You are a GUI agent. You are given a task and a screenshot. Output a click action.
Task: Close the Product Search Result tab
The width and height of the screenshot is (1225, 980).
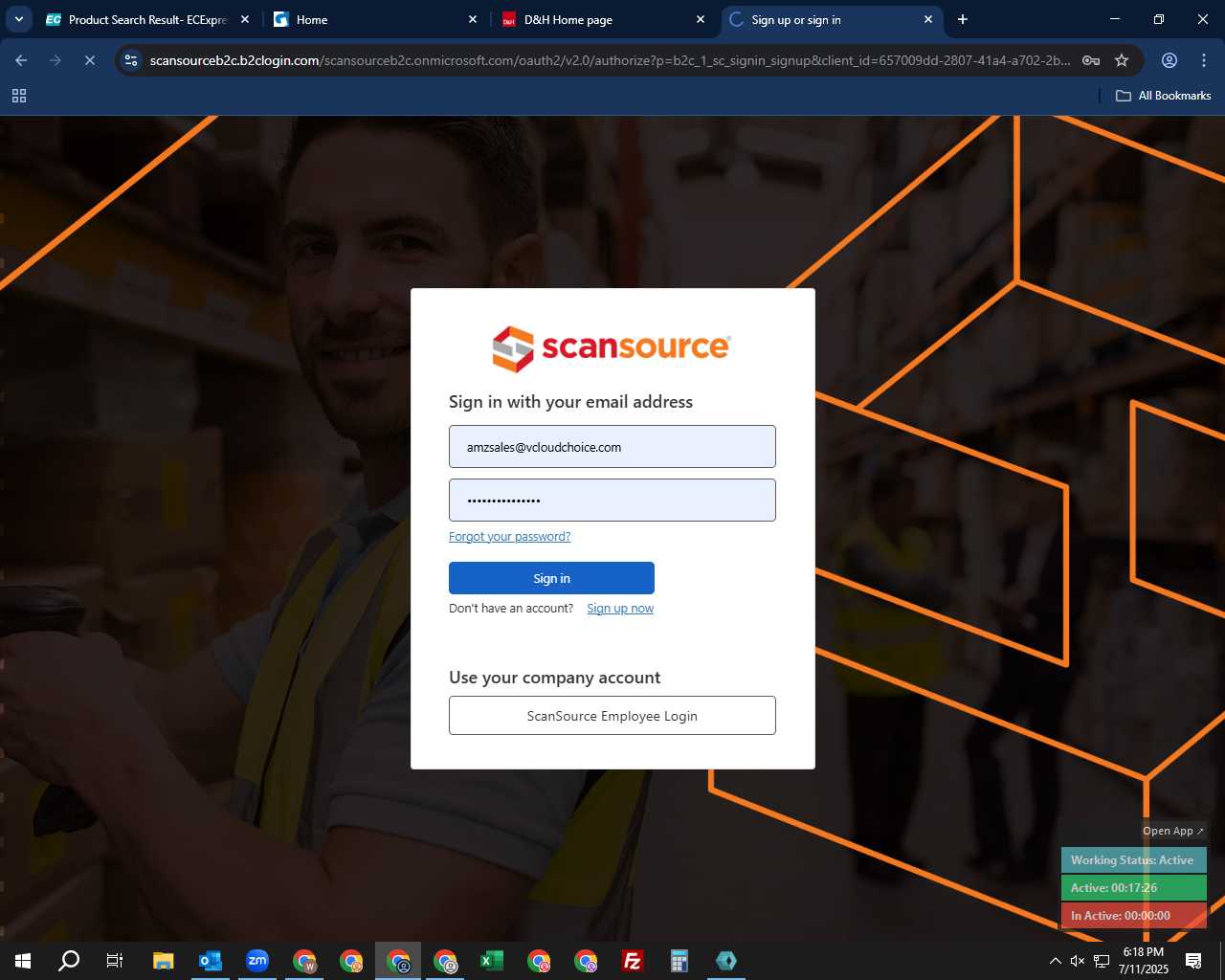pos(245,19)
